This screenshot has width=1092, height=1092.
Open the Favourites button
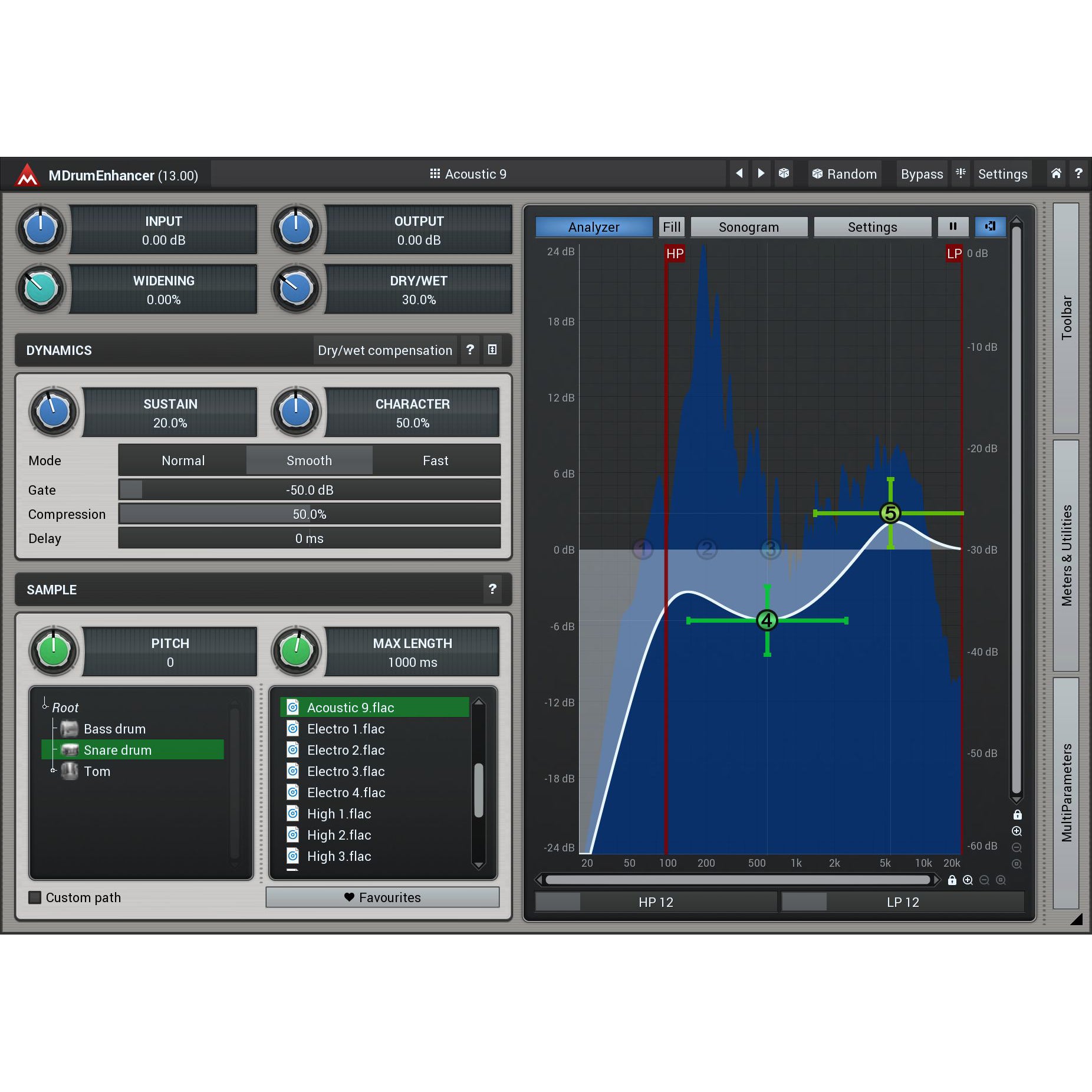[x=382, y=897]
